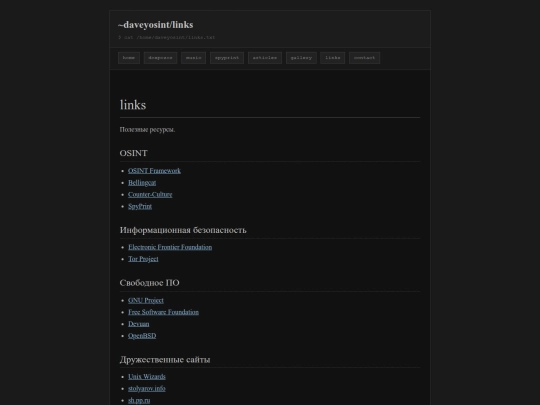
Task: Click the cat links.txt command line
Action: (x=167, y=37)
